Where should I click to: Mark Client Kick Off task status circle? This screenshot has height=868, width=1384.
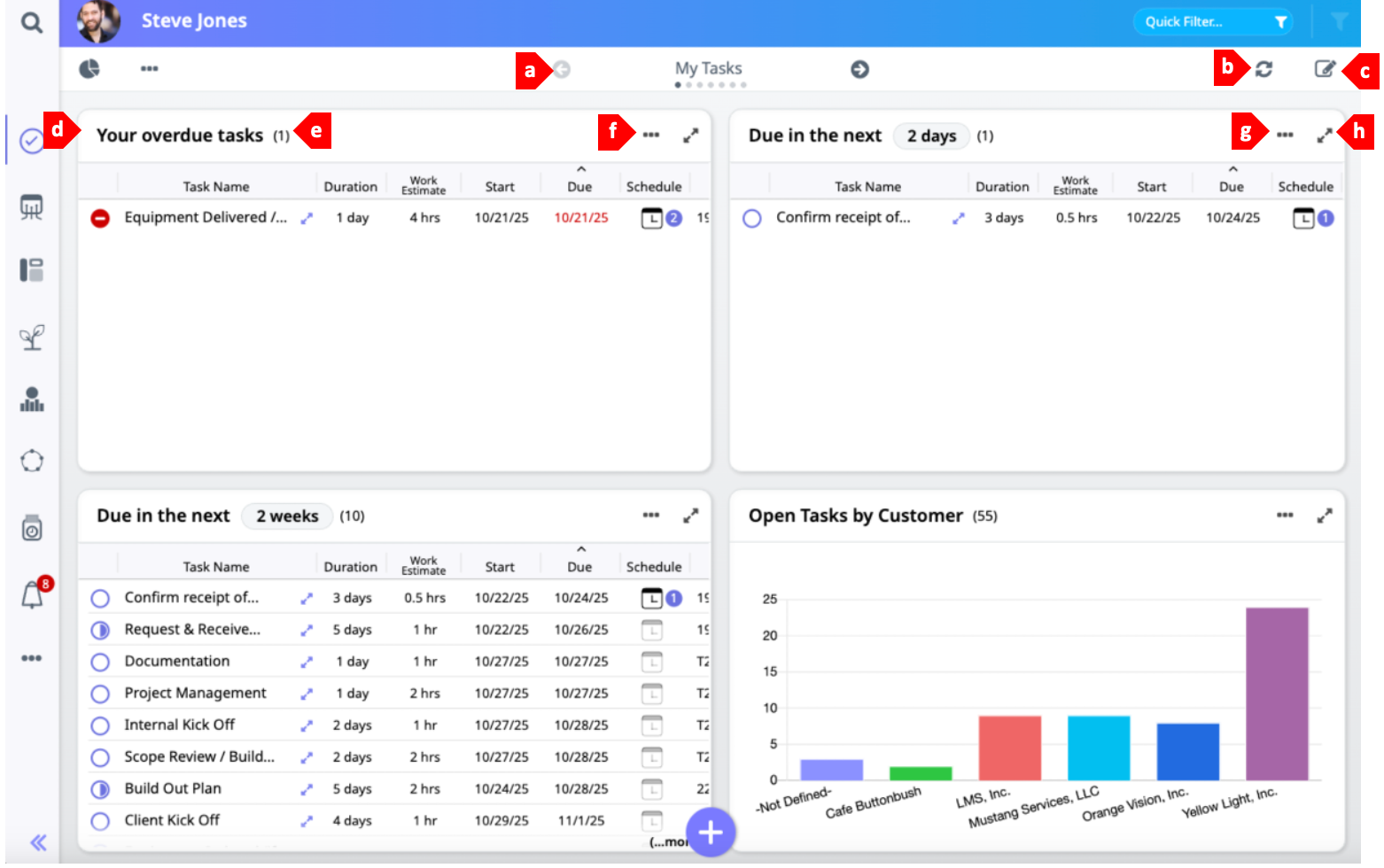pyautogui.click(x=100, y=822)
